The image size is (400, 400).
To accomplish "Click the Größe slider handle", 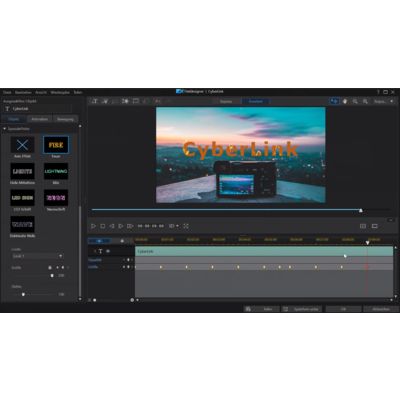I will [x=52, y=275].
